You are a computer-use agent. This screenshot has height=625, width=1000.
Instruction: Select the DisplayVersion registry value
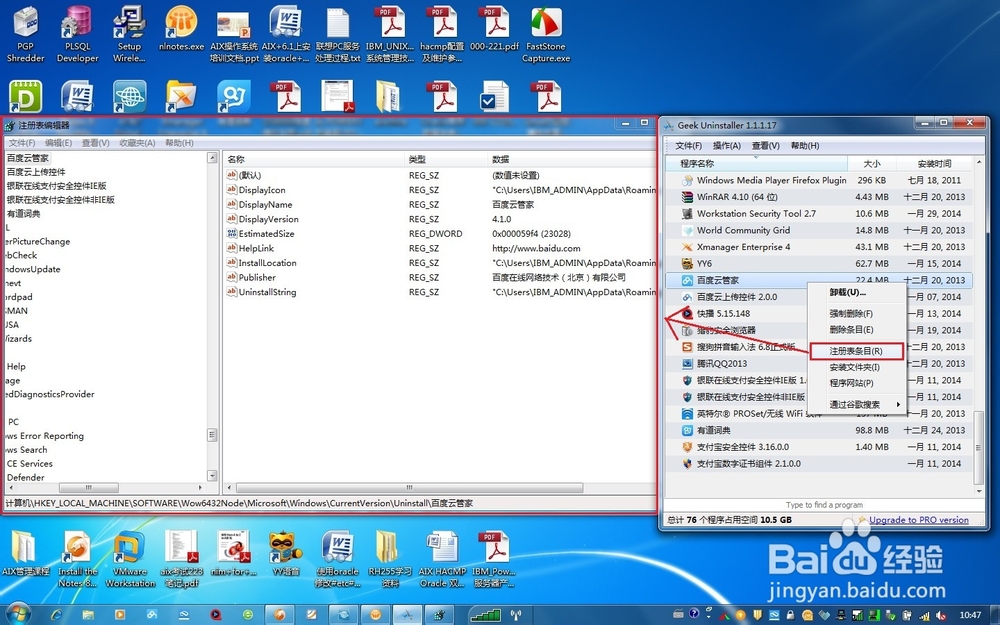(268, 219)
